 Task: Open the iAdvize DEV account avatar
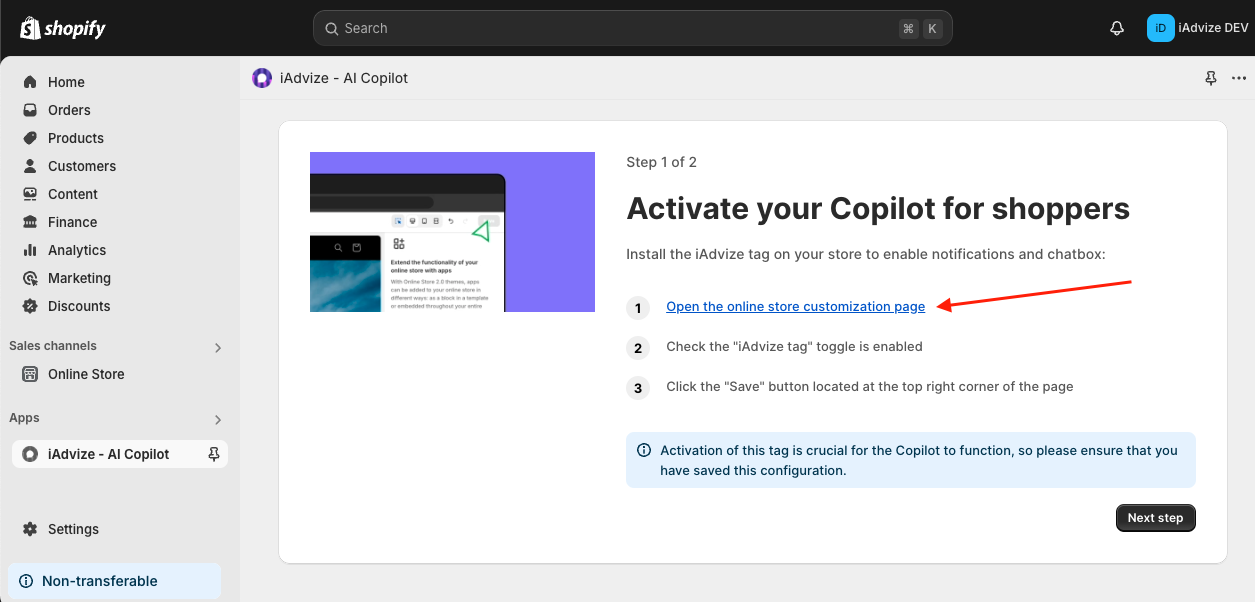click(1160, 28)
